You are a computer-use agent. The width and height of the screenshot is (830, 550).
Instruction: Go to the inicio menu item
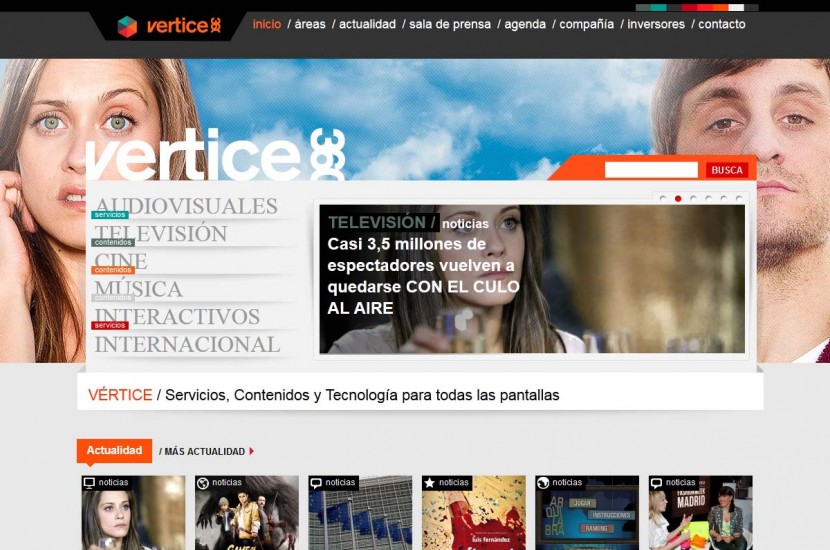(x=267, y=24)
